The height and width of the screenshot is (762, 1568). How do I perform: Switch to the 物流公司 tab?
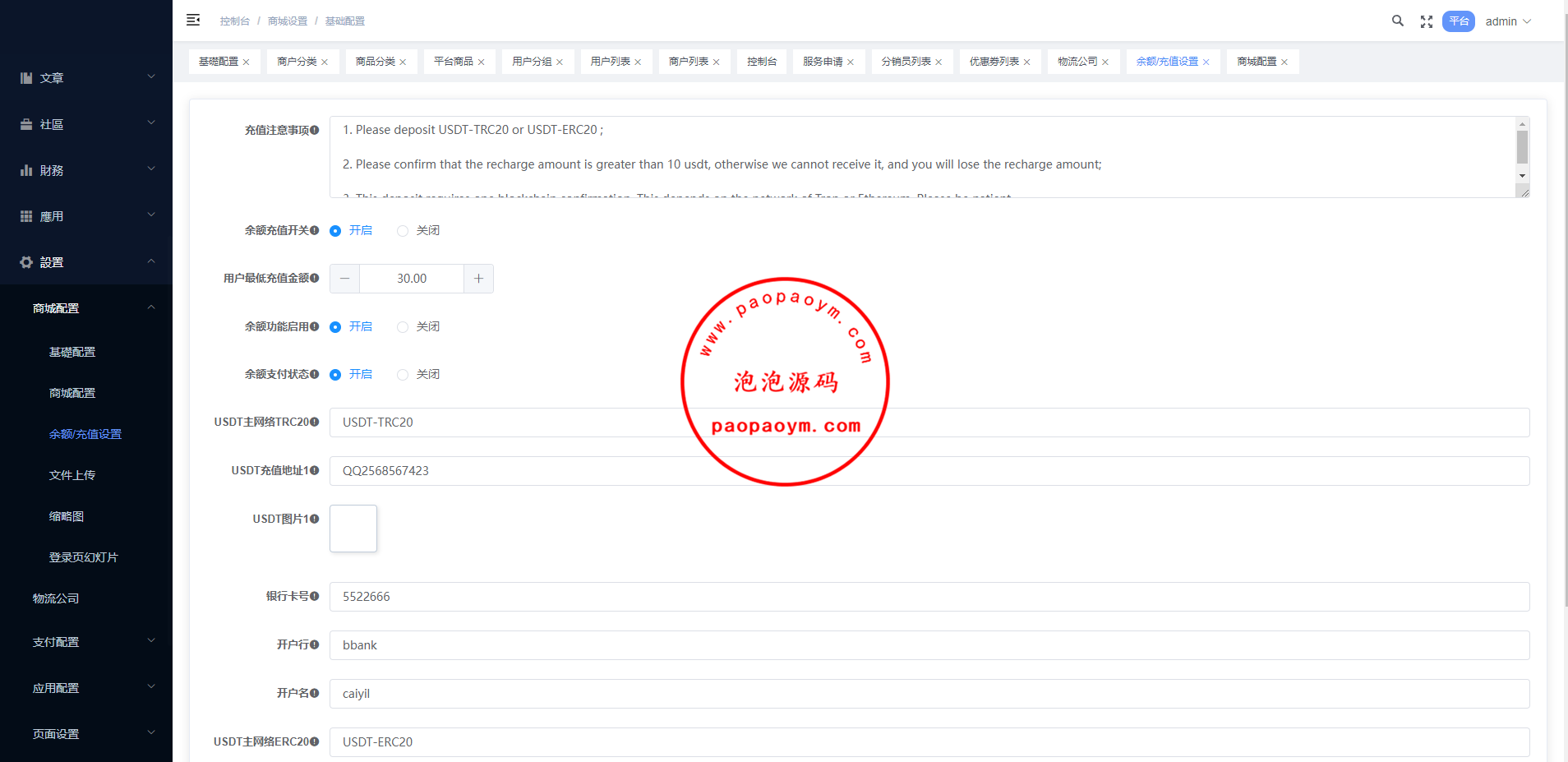tap(1077, 62)
